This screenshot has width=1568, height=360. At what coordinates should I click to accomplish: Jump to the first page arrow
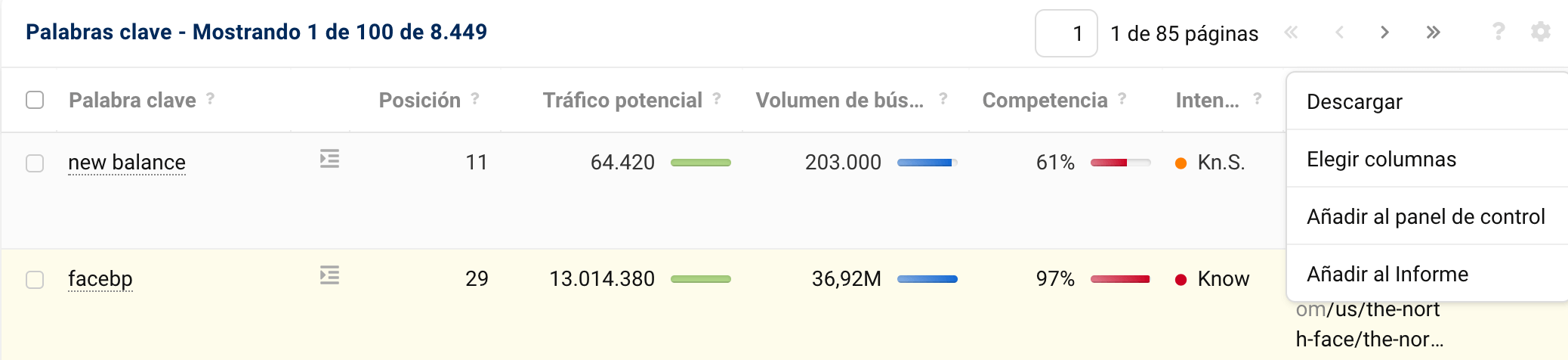click(x=1292, y=33)
